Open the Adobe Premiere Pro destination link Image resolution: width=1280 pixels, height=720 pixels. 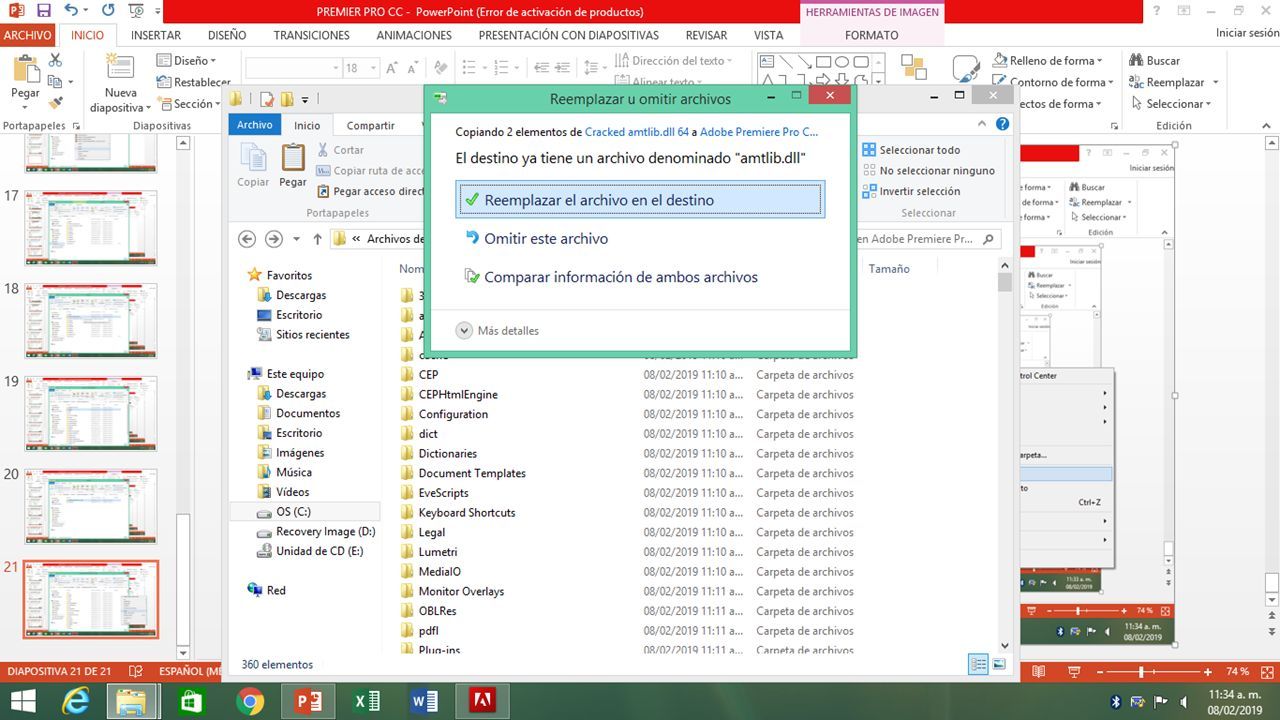(x=759, y=132)
